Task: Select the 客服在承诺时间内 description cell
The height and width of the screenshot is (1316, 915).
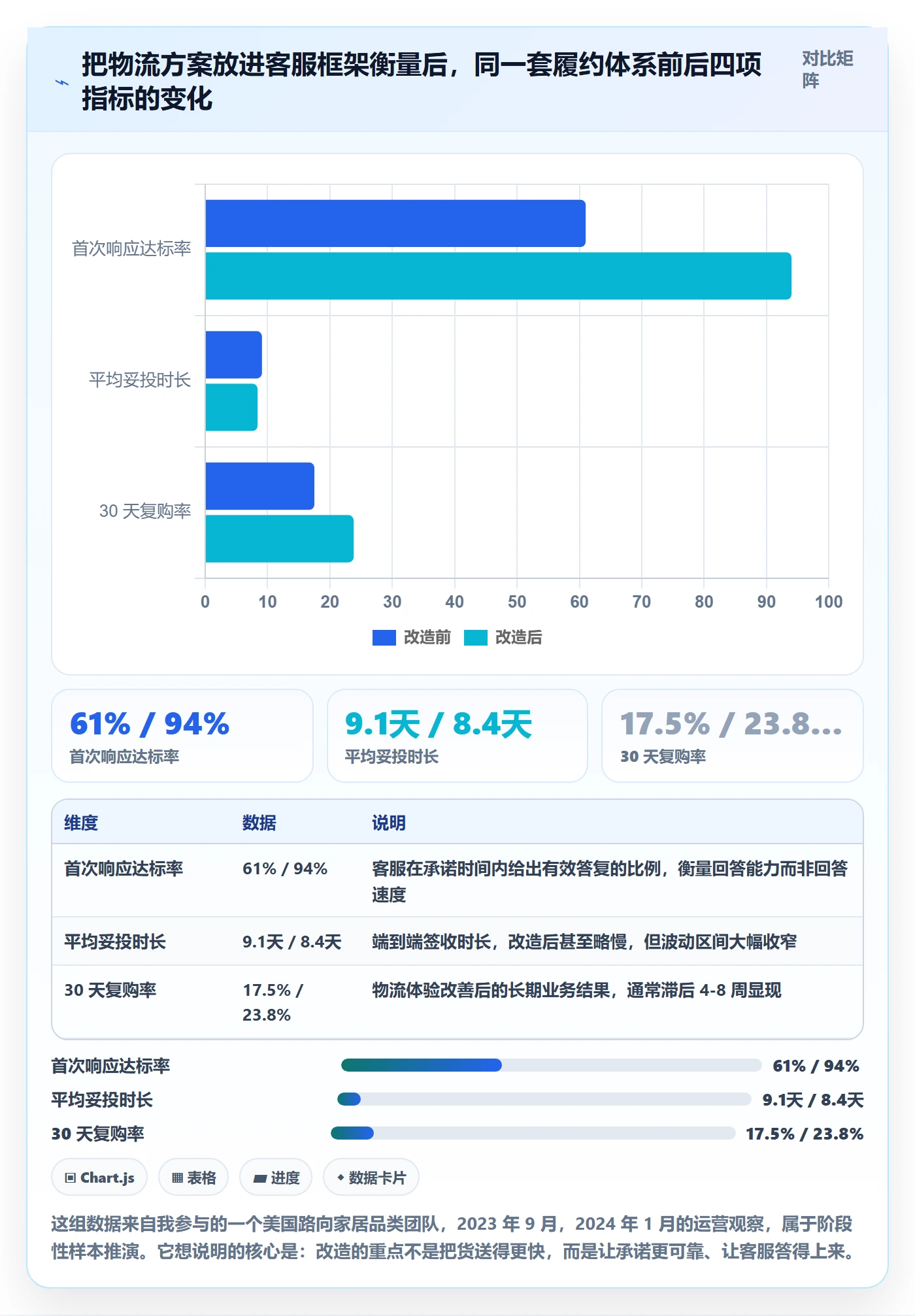Action: tap(610, 881)
